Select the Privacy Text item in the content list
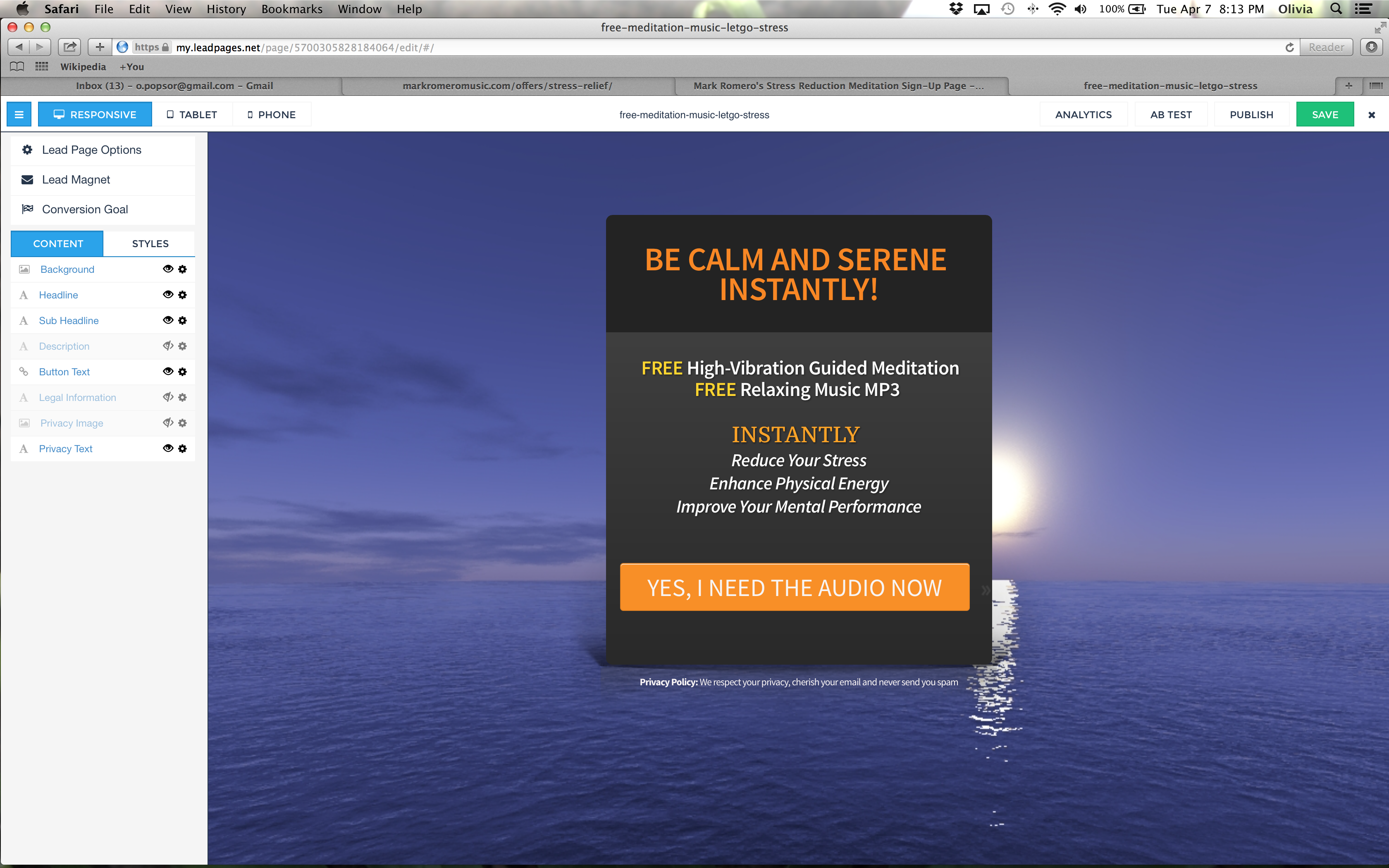 65,449
